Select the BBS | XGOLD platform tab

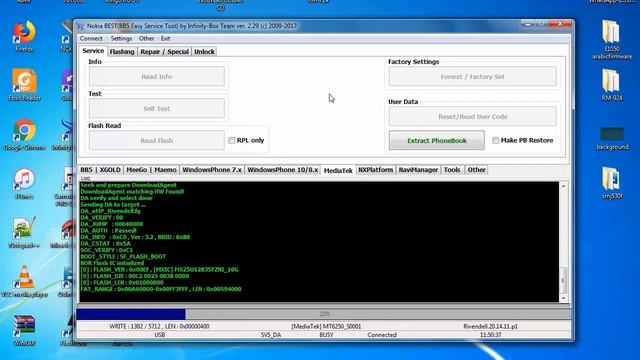point(100,170)
